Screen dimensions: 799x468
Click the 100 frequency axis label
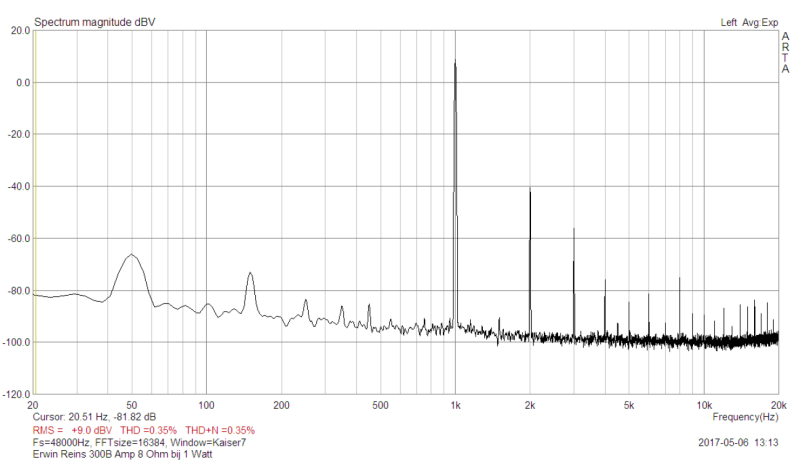[206, 405]
